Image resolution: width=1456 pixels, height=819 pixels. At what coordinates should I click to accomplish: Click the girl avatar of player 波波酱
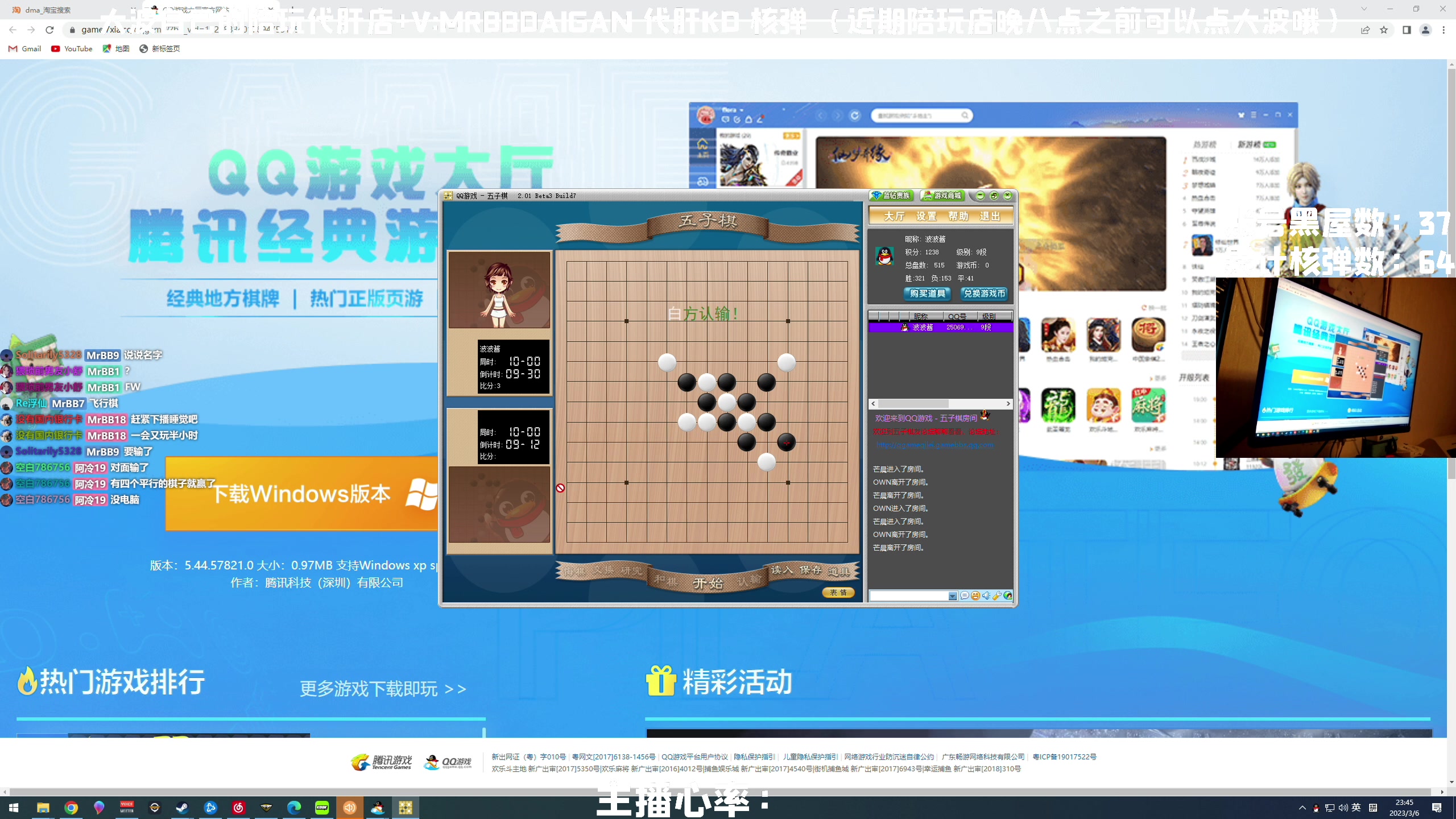coord(499,290)
